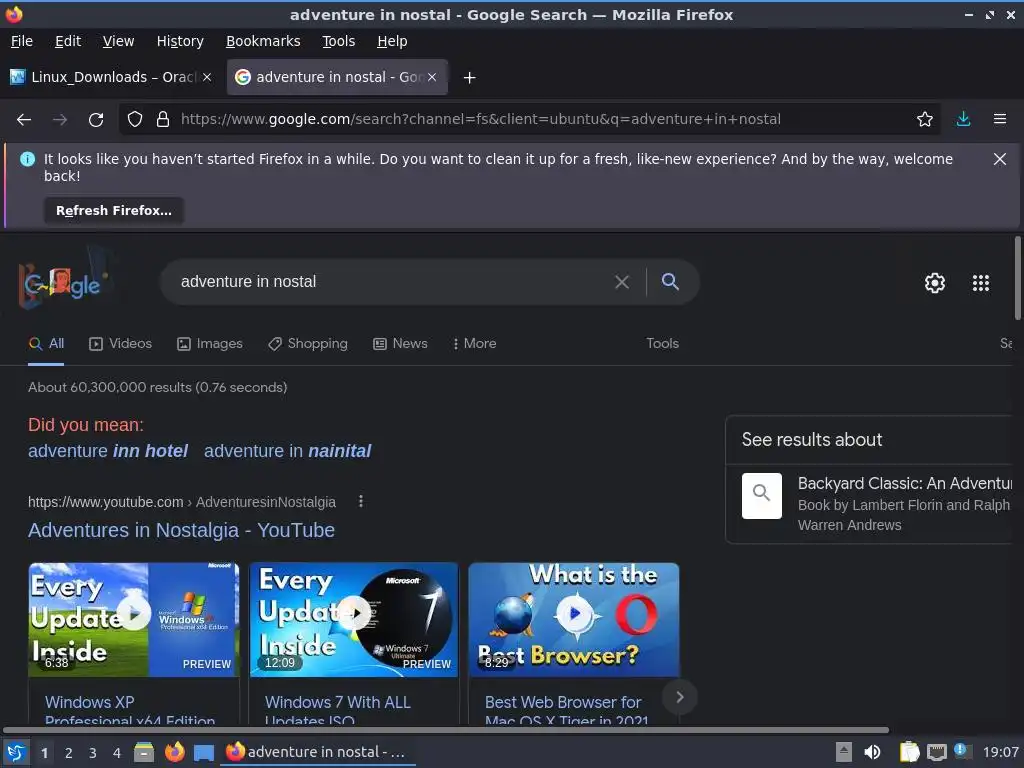Launch Firefox from taskbar quick launch
This screenshot has width=1024, height=768.
[x=174, y=752]
